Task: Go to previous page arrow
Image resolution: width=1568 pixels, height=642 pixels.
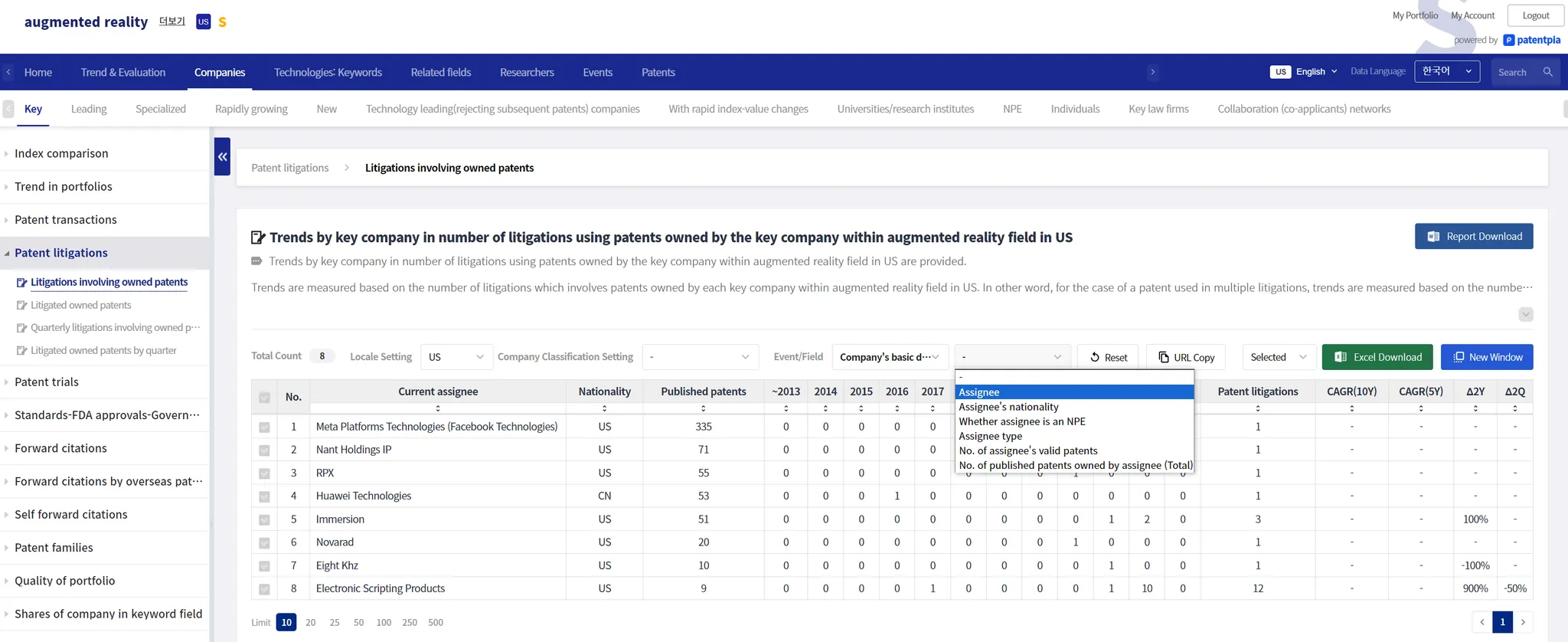Action: click(x=1481, y=622)
